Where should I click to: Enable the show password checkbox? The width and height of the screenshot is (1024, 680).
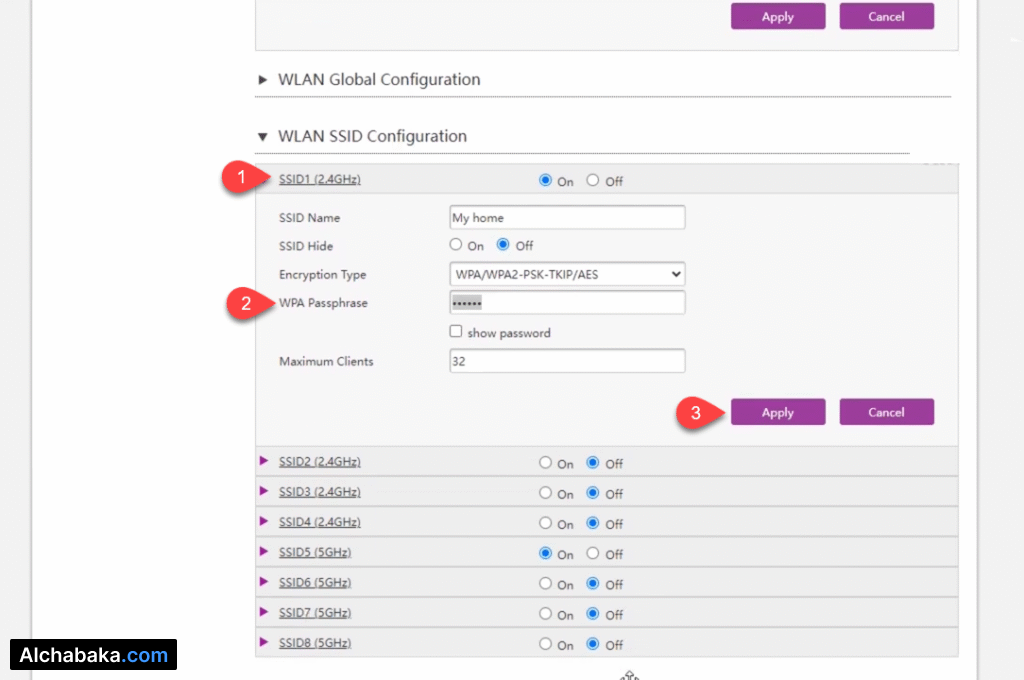[x=456, y=332]
